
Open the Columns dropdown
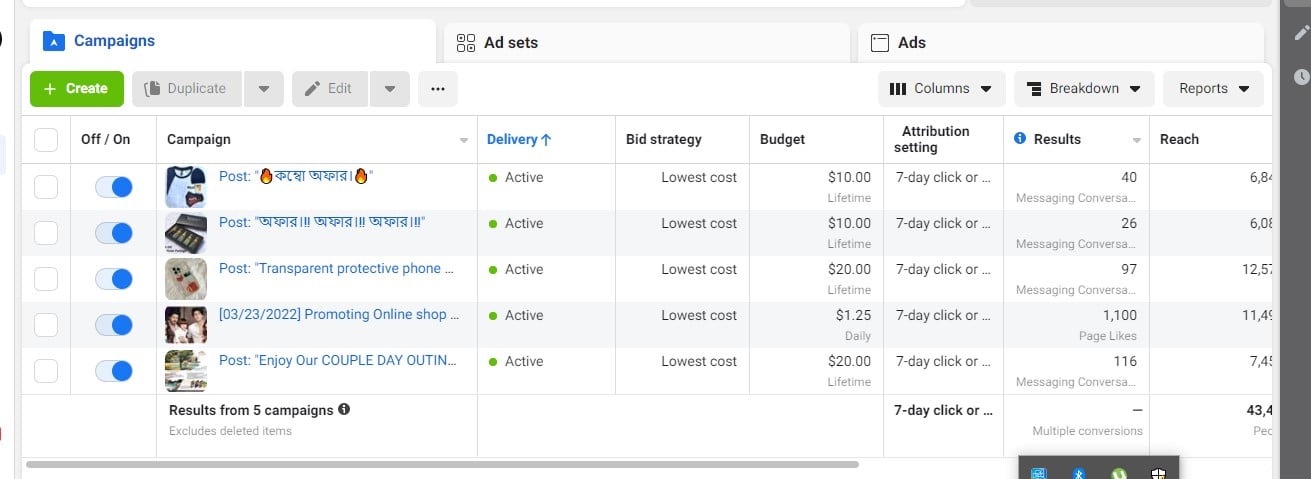(x=941, y=88)
